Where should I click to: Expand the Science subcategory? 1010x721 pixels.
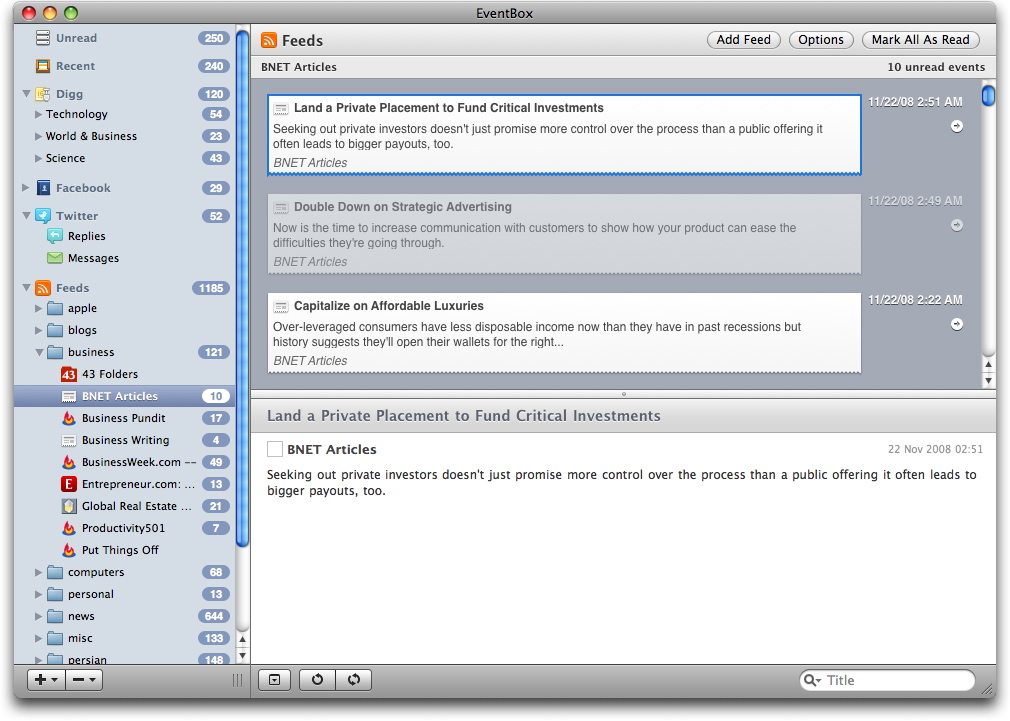pos(38,158)
